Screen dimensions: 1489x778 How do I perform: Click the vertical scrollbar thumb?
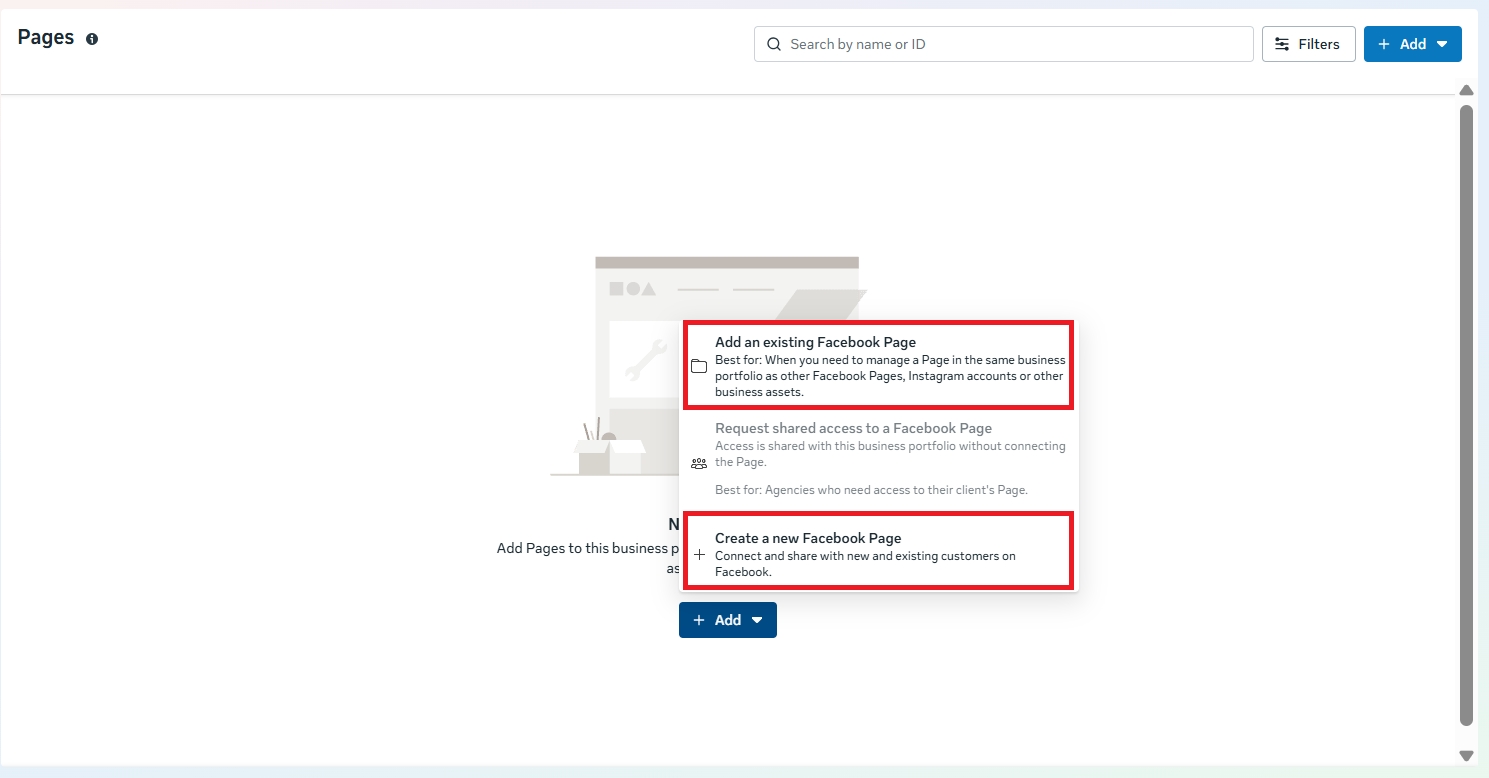coord(1466,410)
